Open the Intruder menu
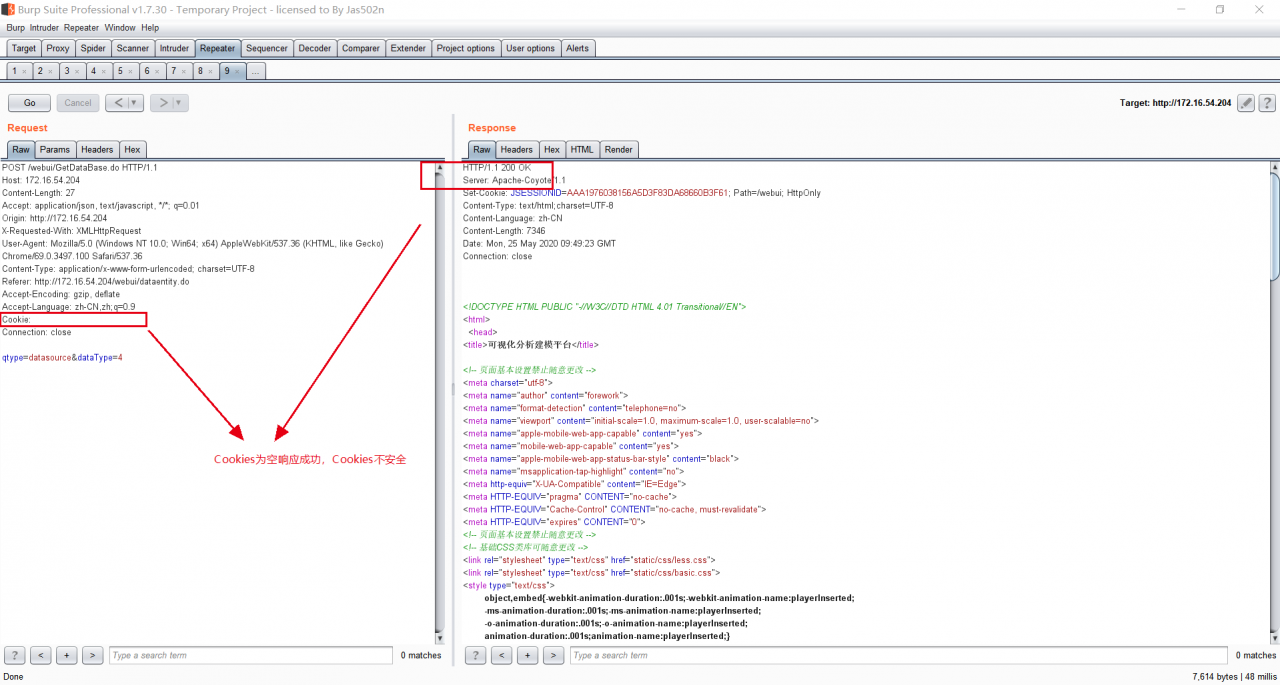Viewport: 1280px width, 685px height. pyautogui.click(x=44, y=28)
